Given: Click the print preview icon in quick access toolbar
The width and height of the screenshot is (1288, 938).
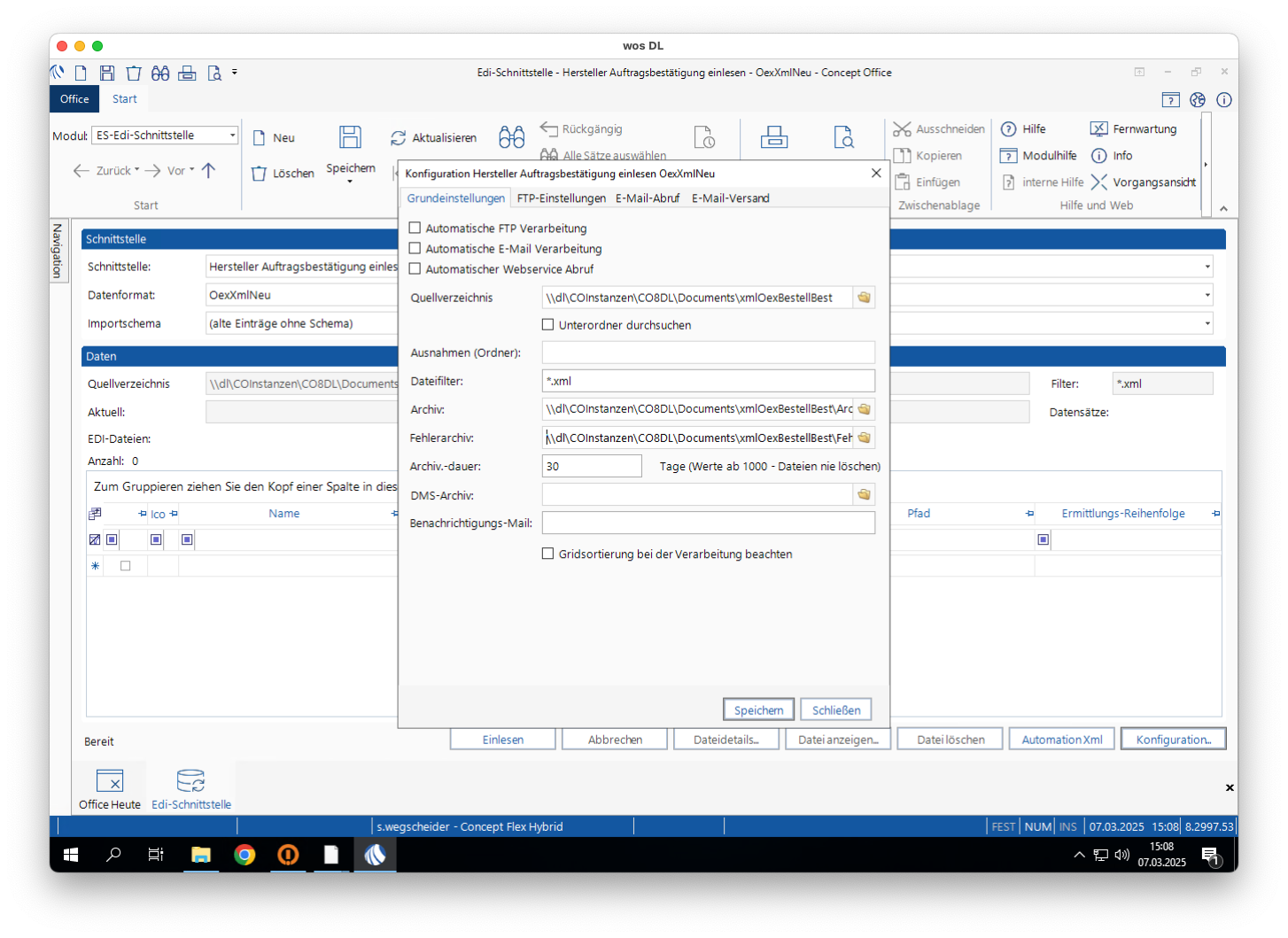Looking at the screenshot, I should pyautogui.click(x=214, y=73).
